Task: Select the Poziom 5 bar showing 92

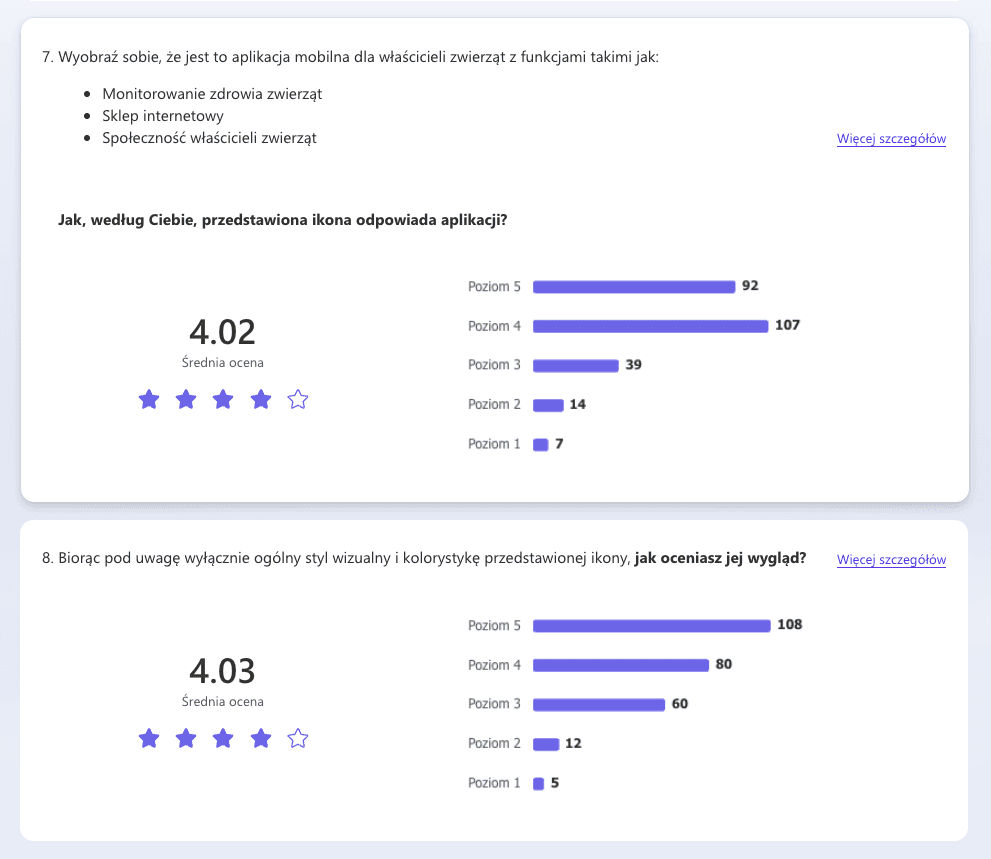Action: (x=634, y=287)
